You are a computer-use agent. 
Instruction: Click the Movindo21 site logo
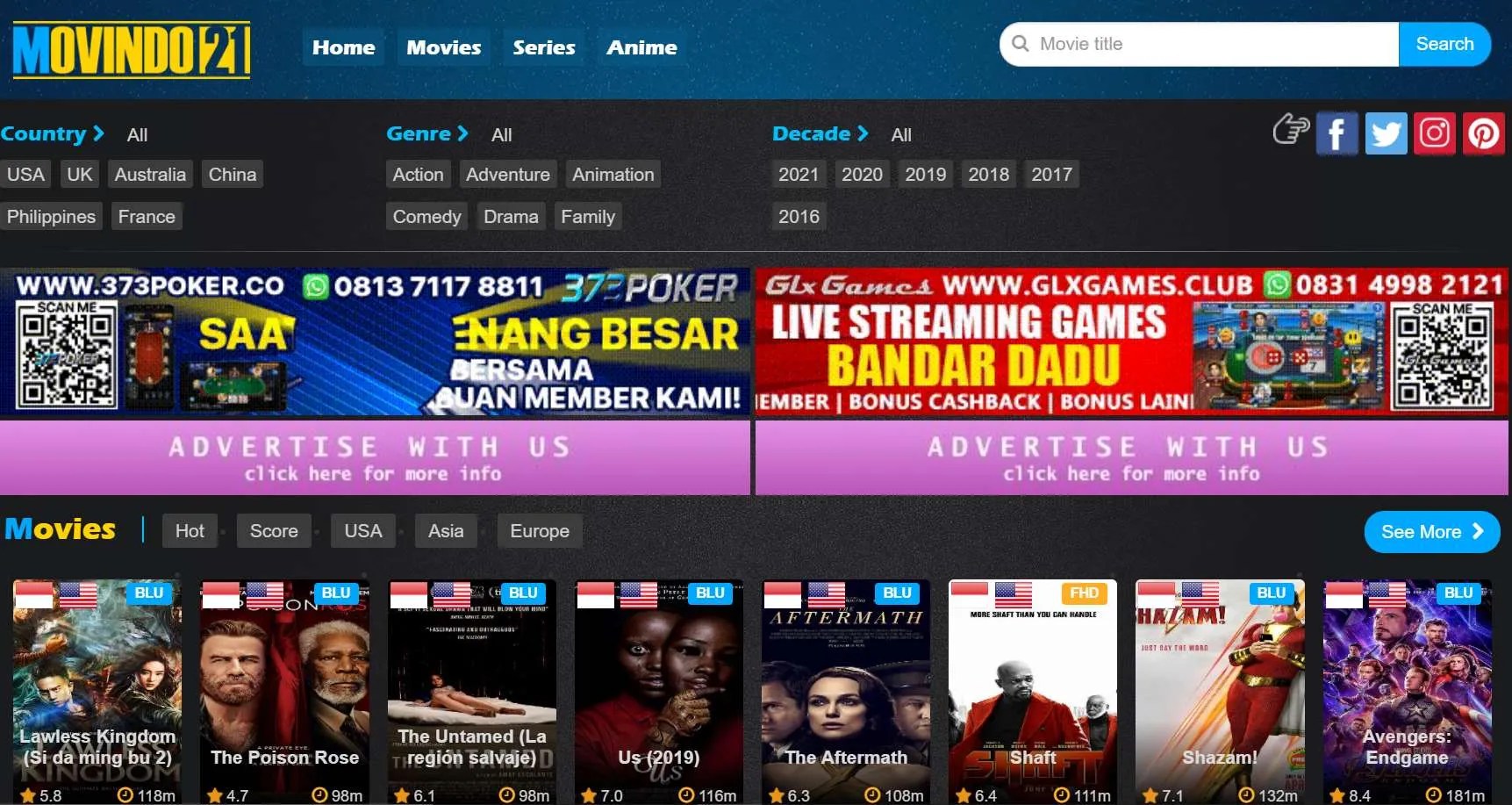pos(132,49)
